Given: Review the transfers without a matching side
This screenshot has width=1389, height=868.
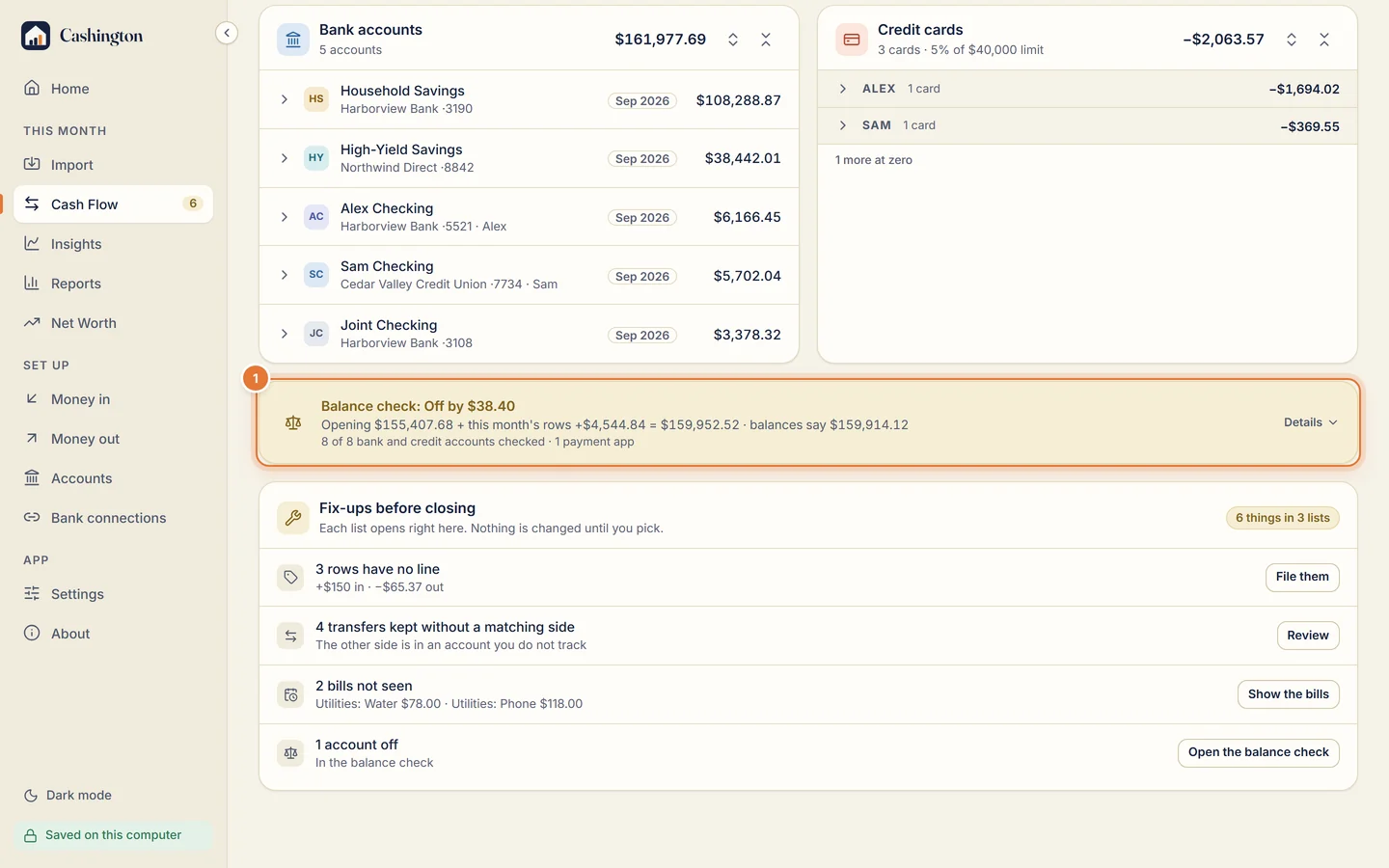Looking at the screenshot, I should click(1308, 636).
